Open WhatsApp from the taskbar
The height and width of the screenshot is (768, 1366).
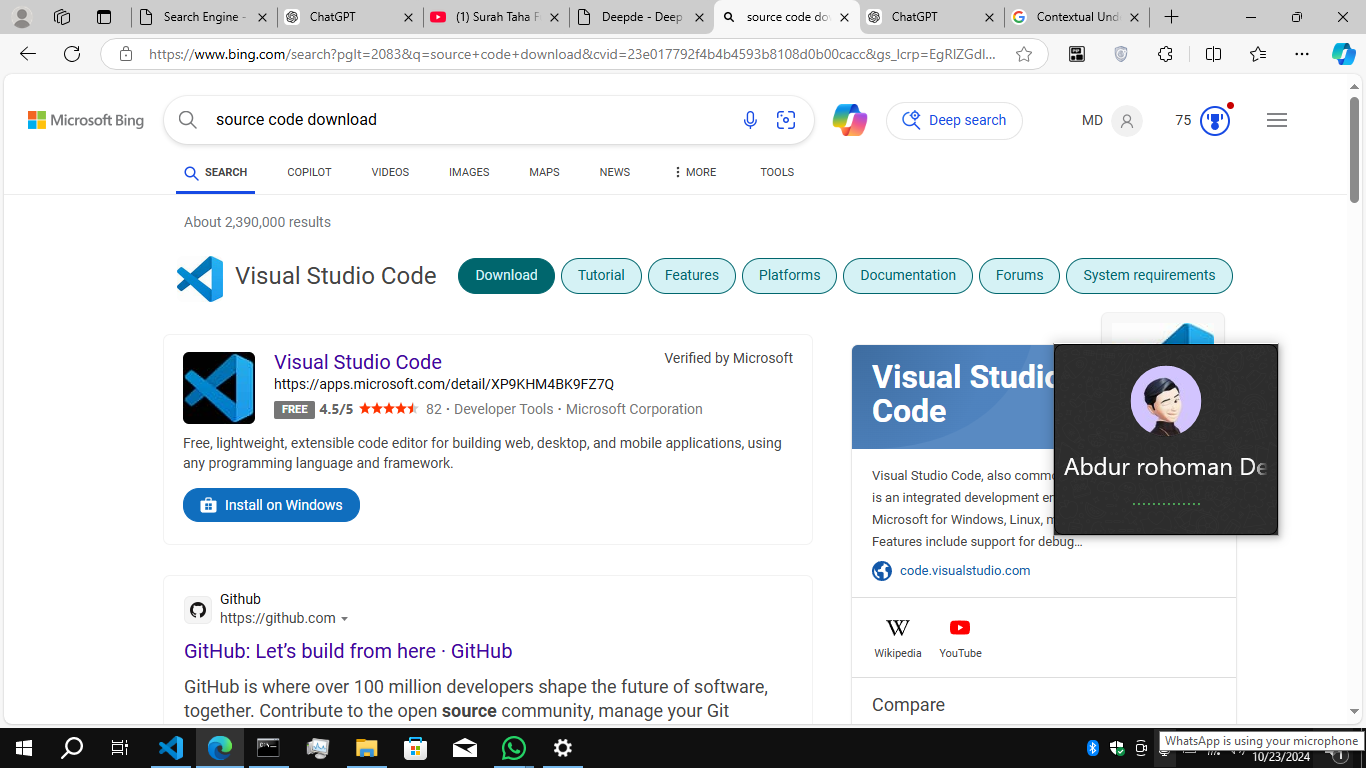click(x=513, y=748)
